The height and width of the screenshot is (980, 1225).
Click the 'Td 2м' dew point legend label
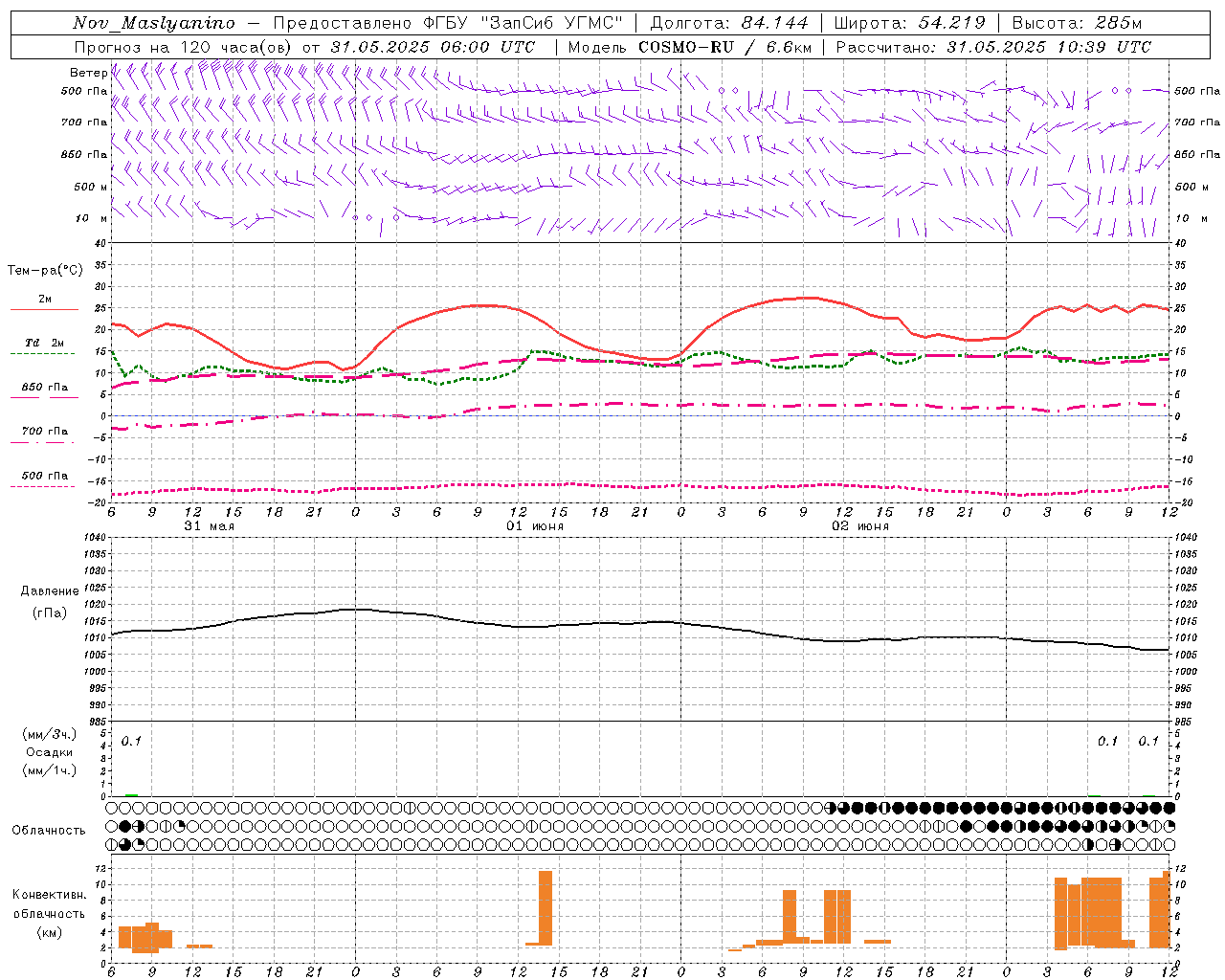[45, 343]
